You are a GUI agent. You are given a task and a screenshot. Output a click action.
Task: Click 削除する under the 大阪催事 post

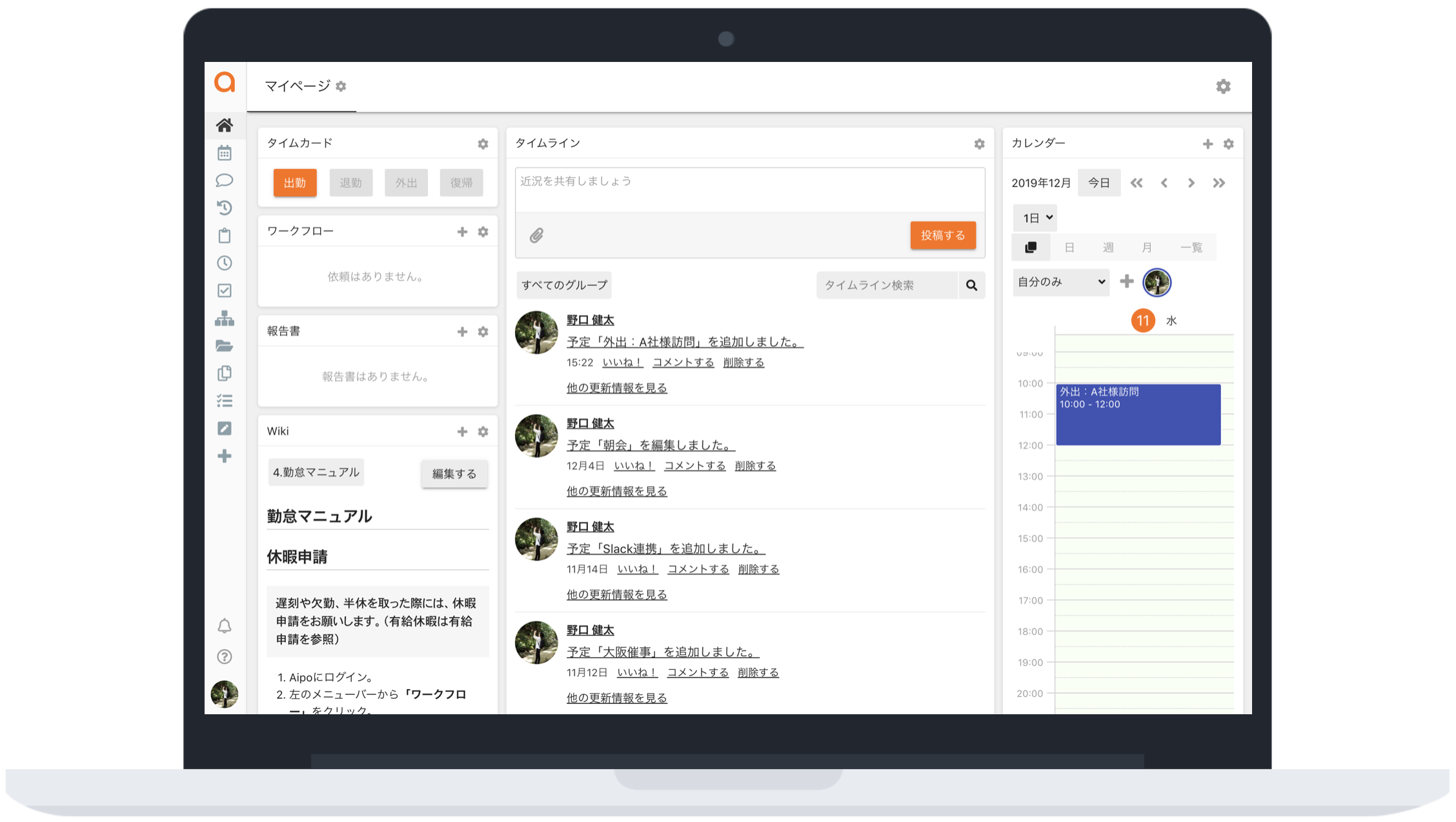(758, 672)
